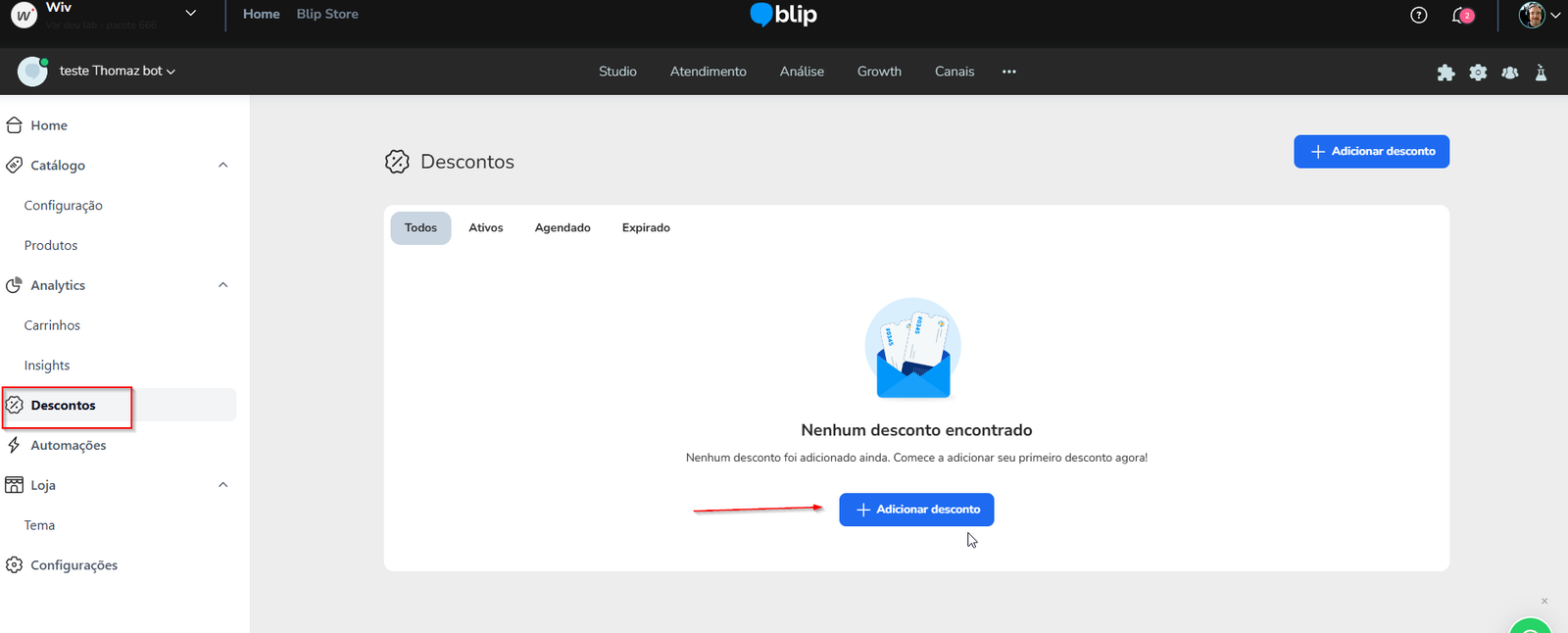Collapse the Catálogo section chevron

223,166
